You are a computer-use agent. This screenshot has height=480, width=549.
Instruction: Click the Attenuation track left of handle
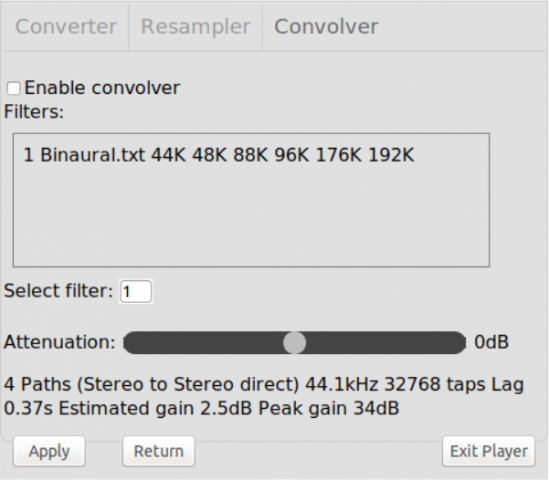pyautogui.click(x=203, y=343)
